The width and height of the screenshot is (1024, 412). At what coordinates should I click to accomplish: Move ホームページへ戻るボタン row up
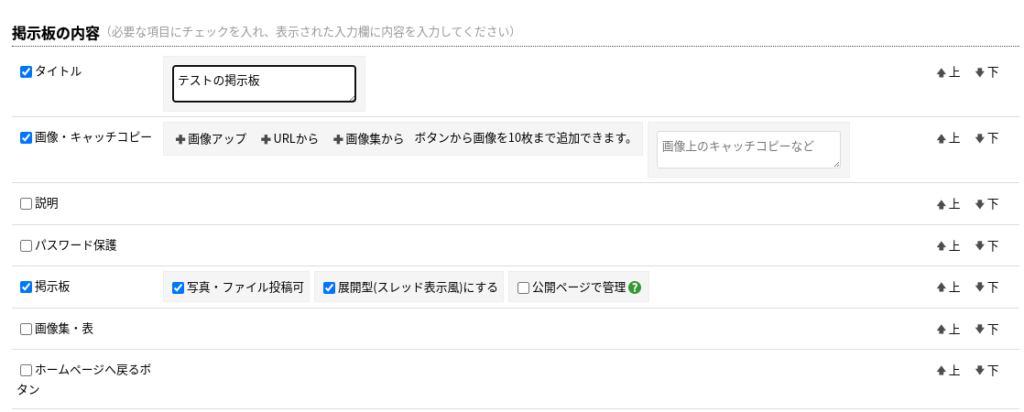point(948,370)
